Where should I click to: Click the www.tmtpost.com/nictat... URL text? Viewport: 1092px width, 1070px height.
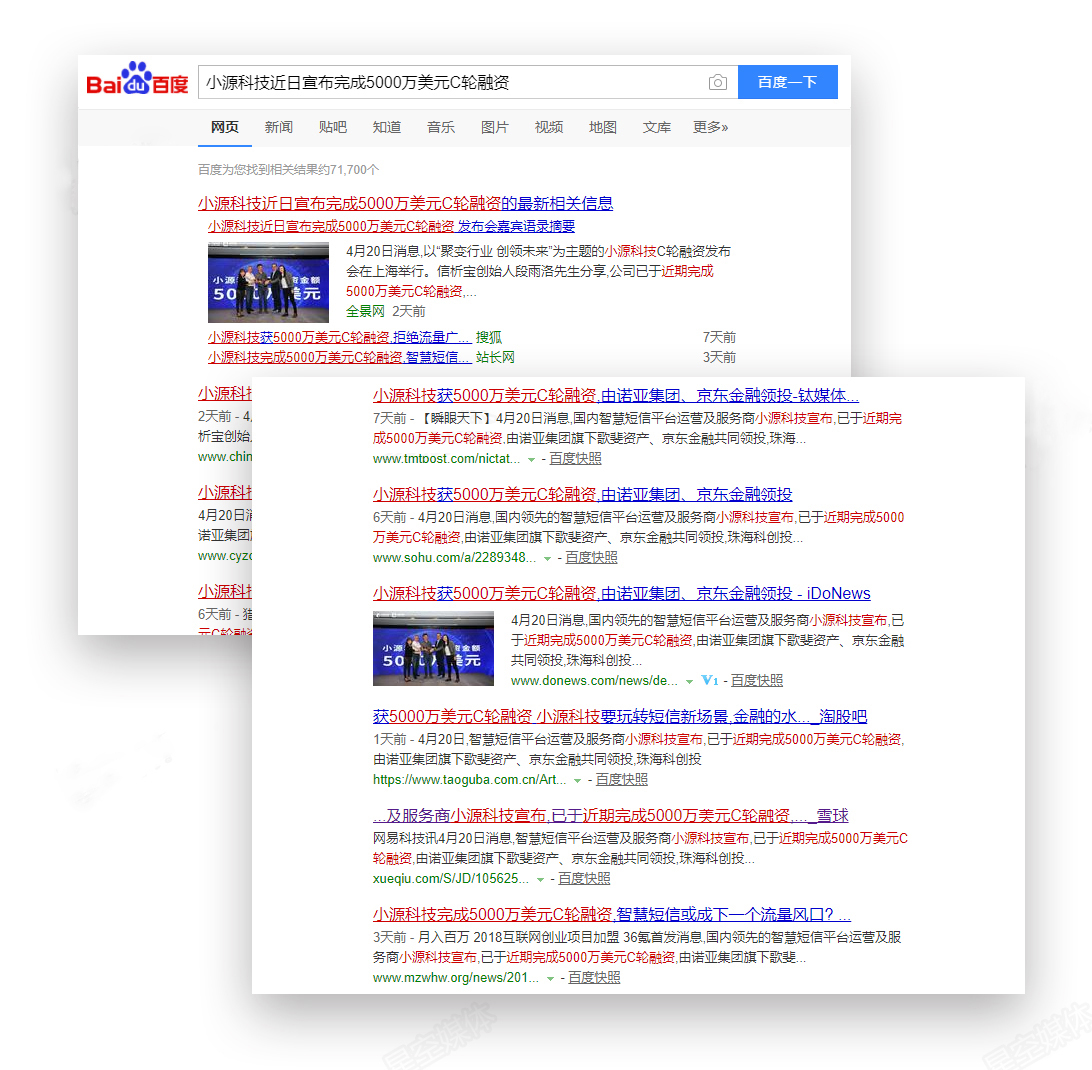coord(446,458)
